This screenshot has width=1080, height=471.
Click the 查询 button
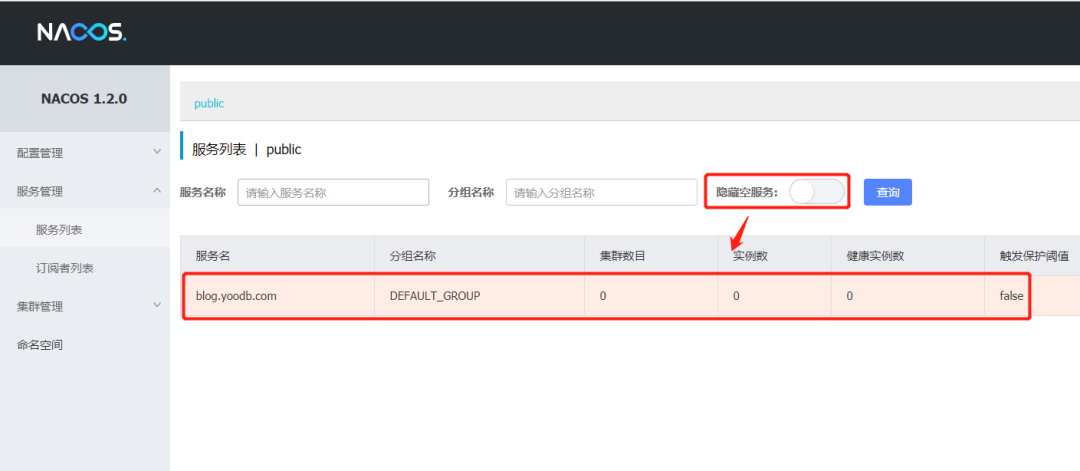pyautogui.click(x=888, y=192)
